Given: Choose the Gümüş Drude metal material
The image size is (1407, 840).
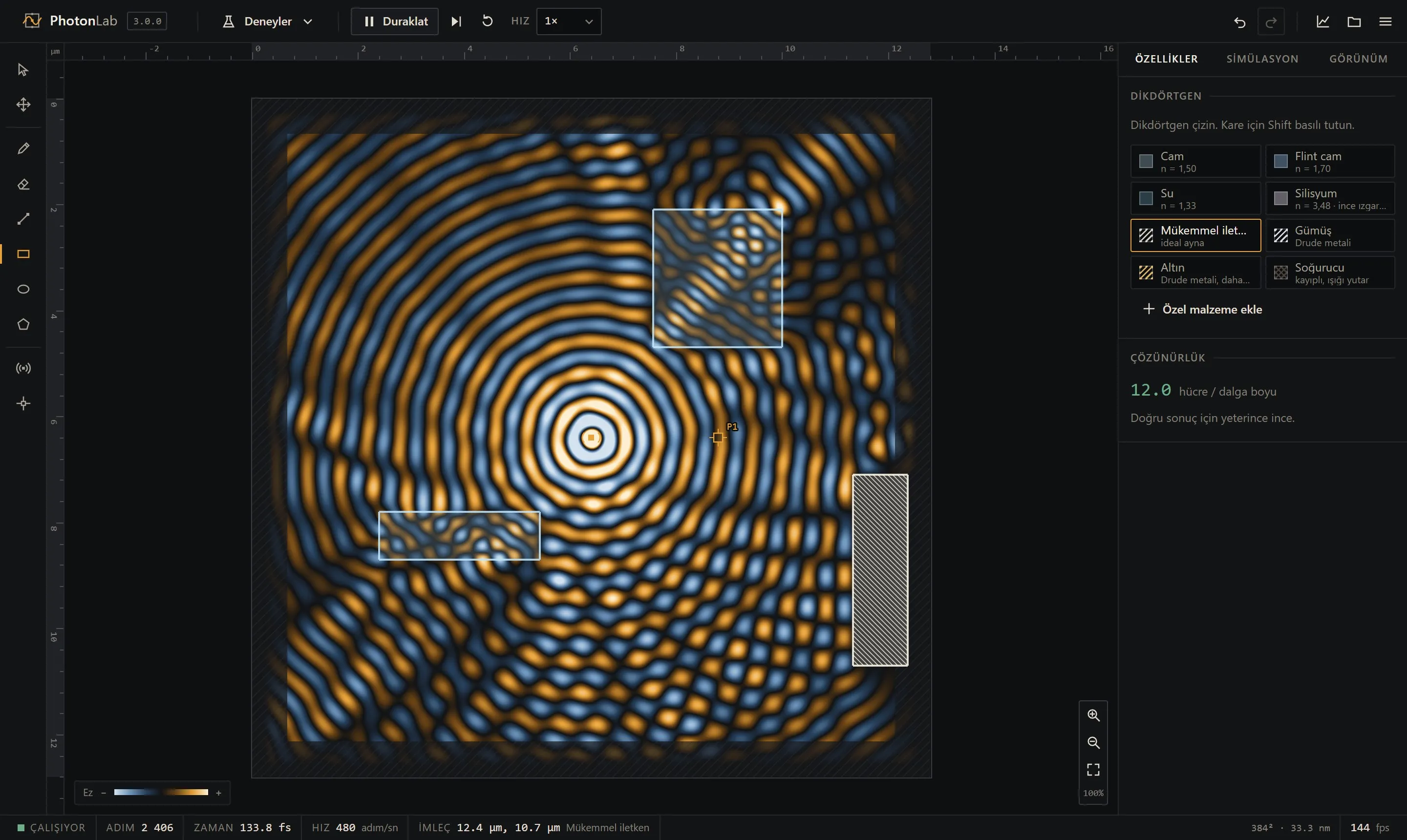Looking at the screenshot, I should click(x=1330, y=235).
